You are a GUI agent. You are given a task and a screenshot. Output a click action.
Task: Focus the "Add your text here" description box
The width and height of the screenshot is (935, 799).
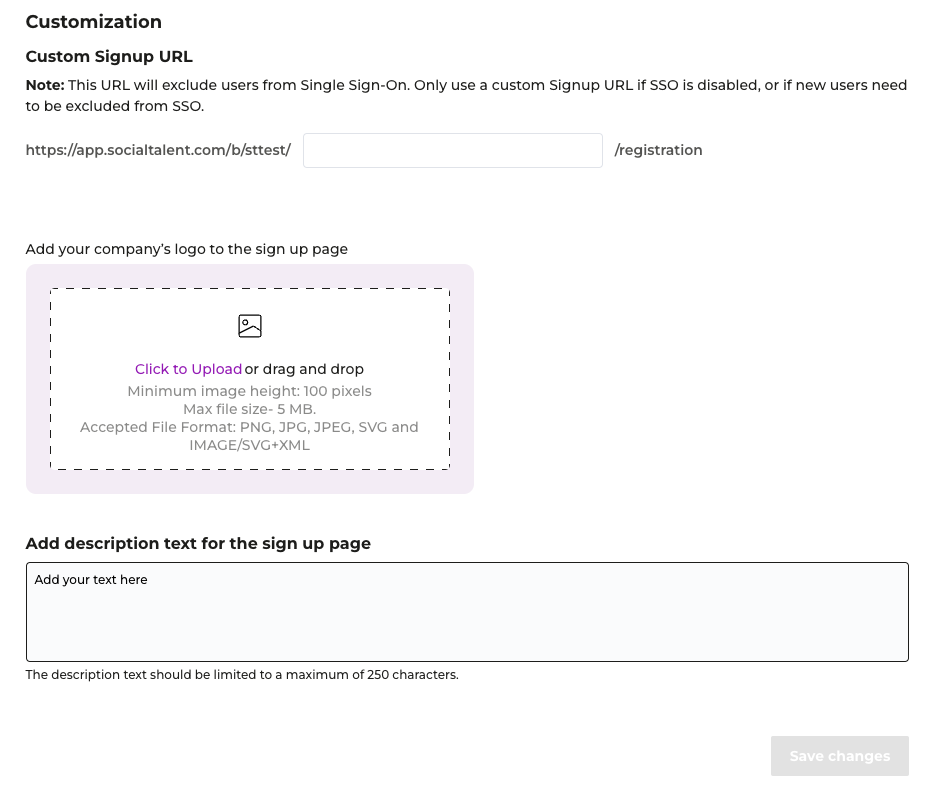[x=468, y=612]
